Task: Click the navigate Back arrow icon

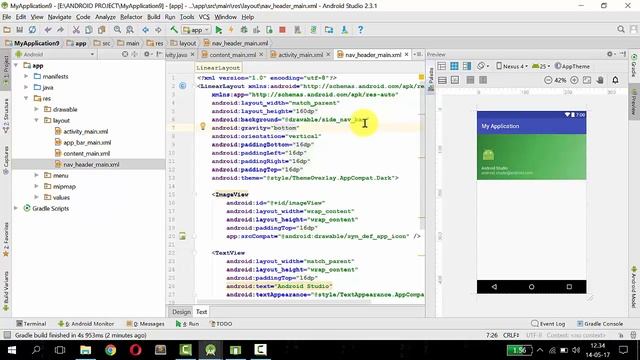Action: click(145, 30)
